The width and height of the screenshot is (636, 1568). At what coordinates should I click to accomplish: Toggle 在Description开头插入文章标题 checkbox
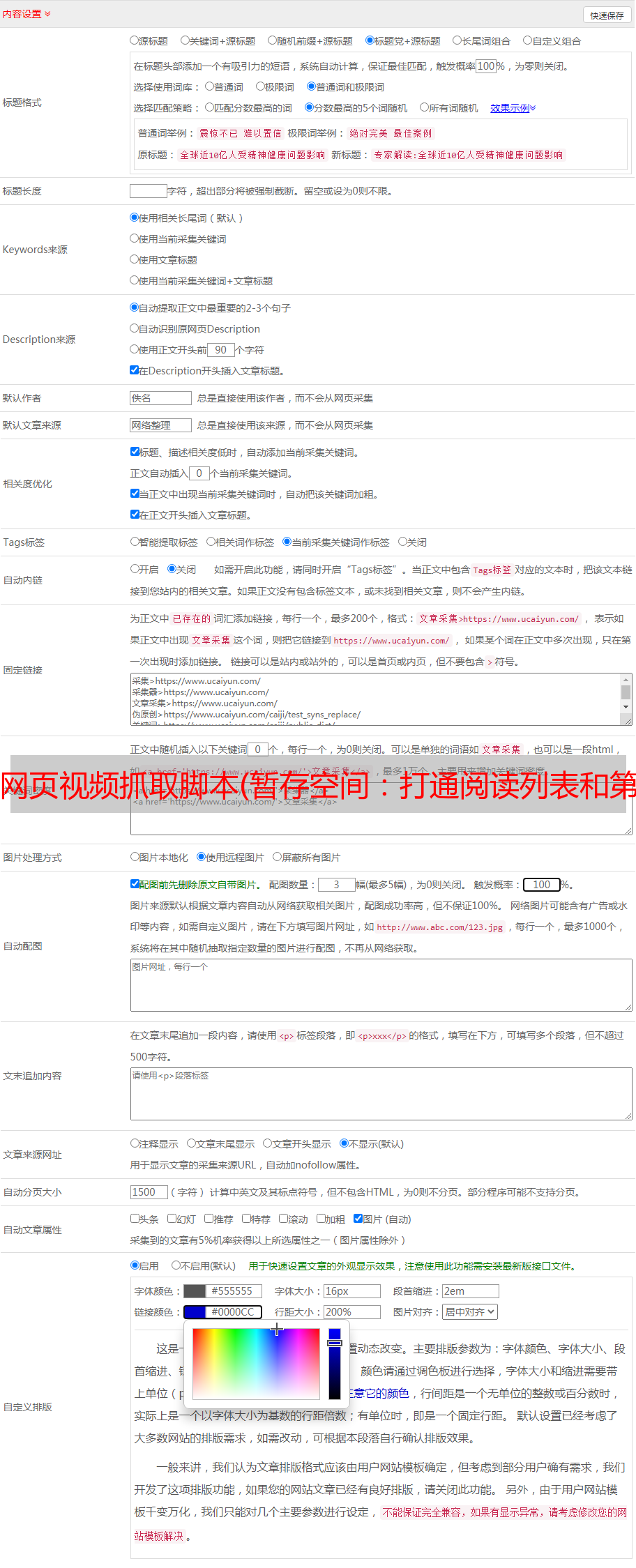click(x=135, y=370)
